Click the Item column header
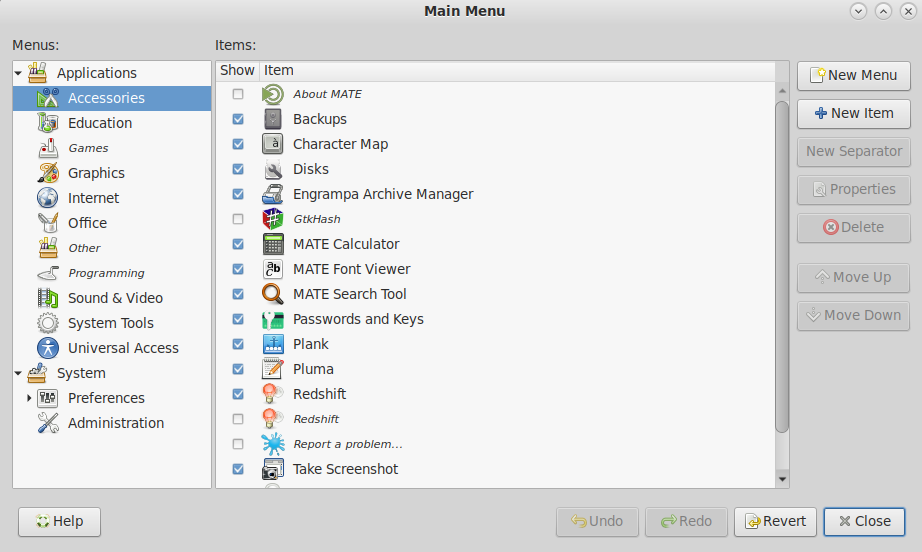 click(517, 71)
